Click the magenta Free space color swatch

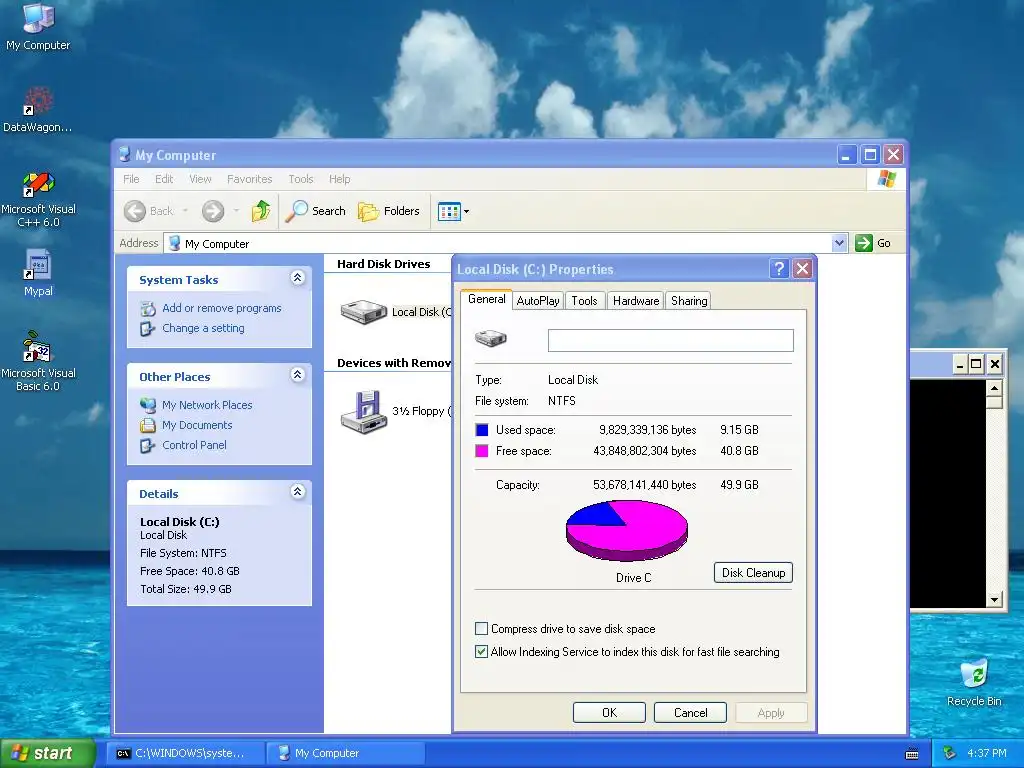point(482,451)
